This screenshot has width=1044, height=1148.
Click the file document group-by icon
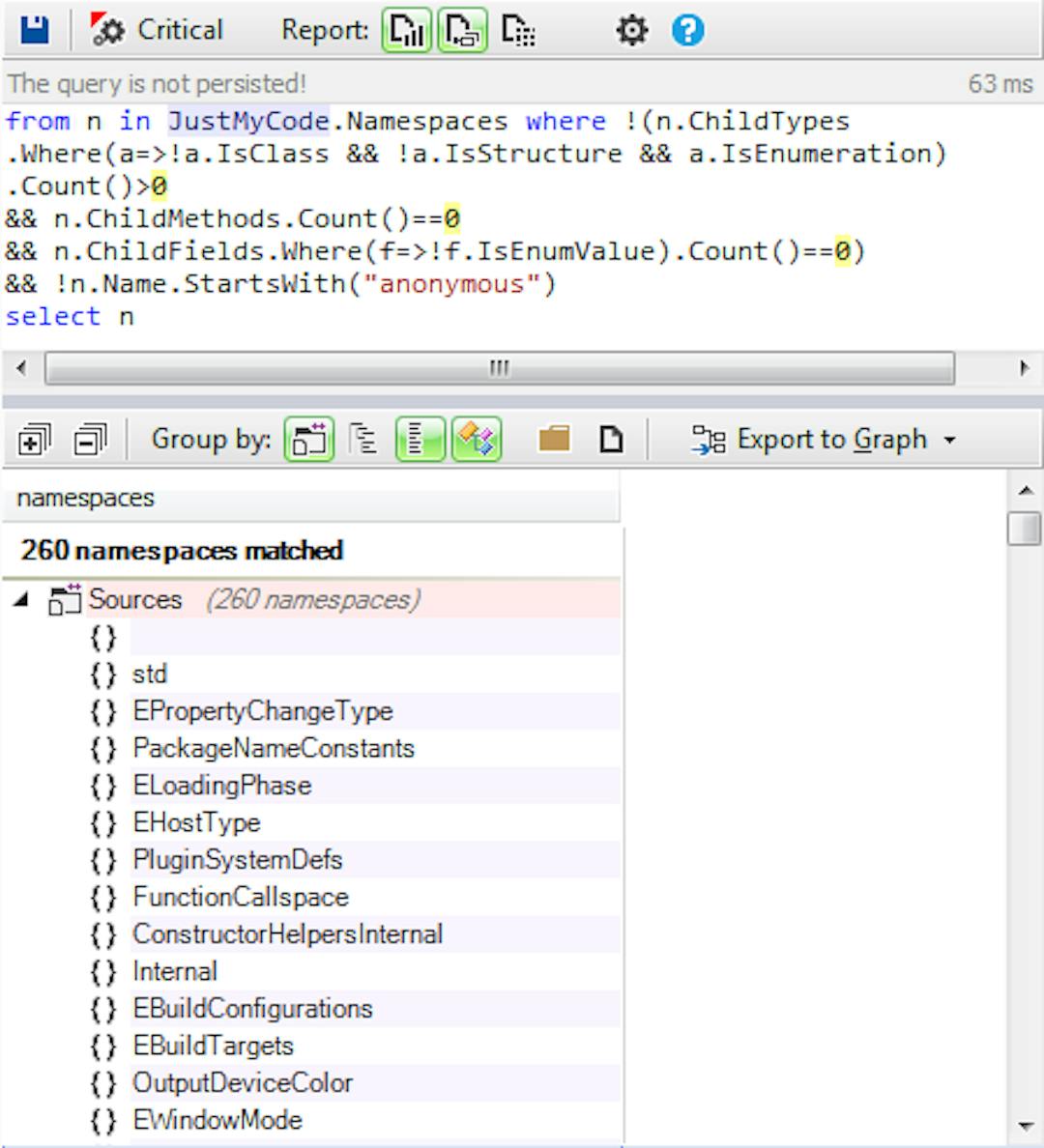pyautogui.click(x=611, y=441)
